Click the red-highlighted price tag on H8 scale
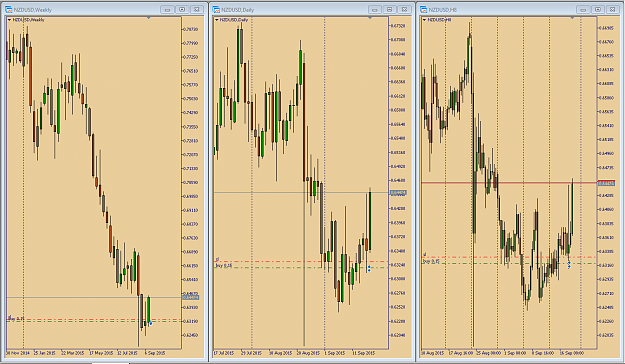Viewport: 625px width, 364px height. coord(606,183)
